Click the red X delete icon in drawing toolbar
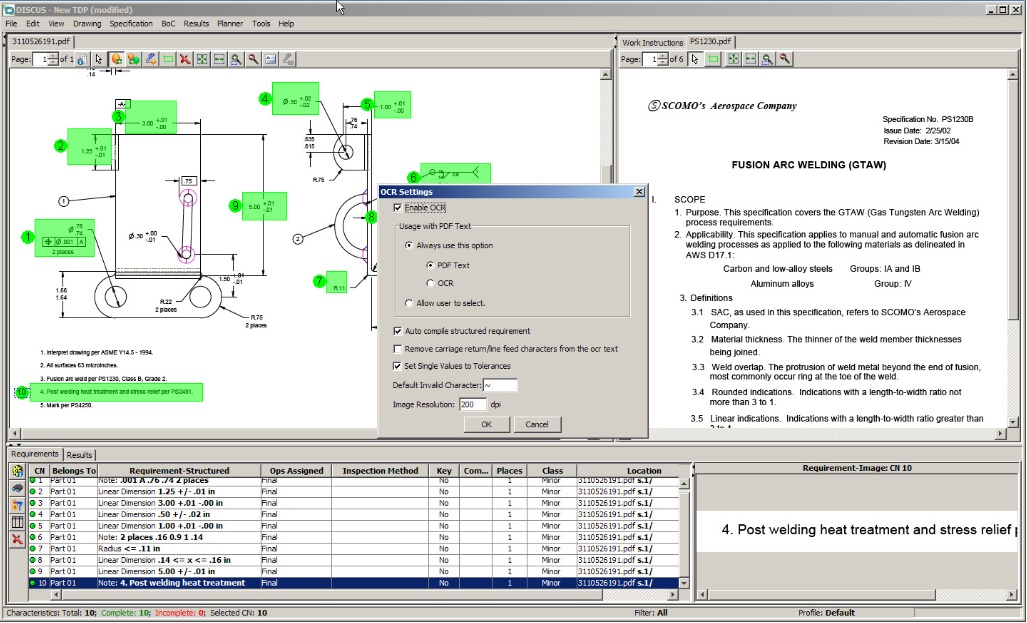The image size is (1027, 623). 185,60
